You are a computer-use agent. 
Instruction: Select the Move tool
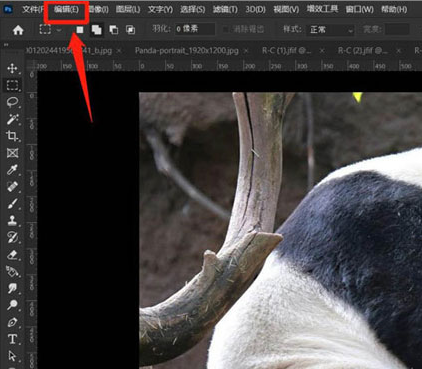click(12, 68)
